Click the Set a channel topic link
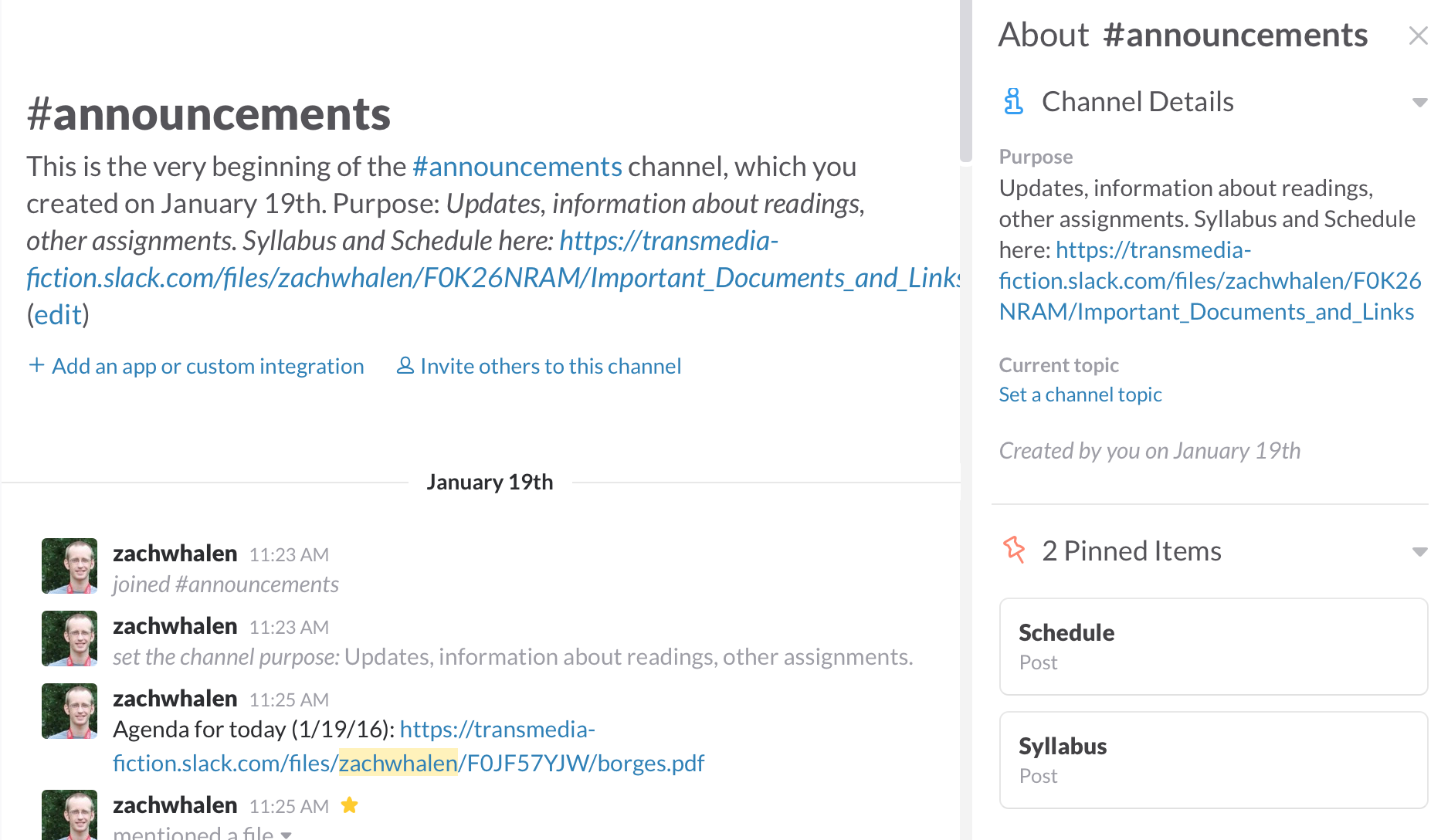Viewport: 1441px width, 840px height. (1080, 395)
